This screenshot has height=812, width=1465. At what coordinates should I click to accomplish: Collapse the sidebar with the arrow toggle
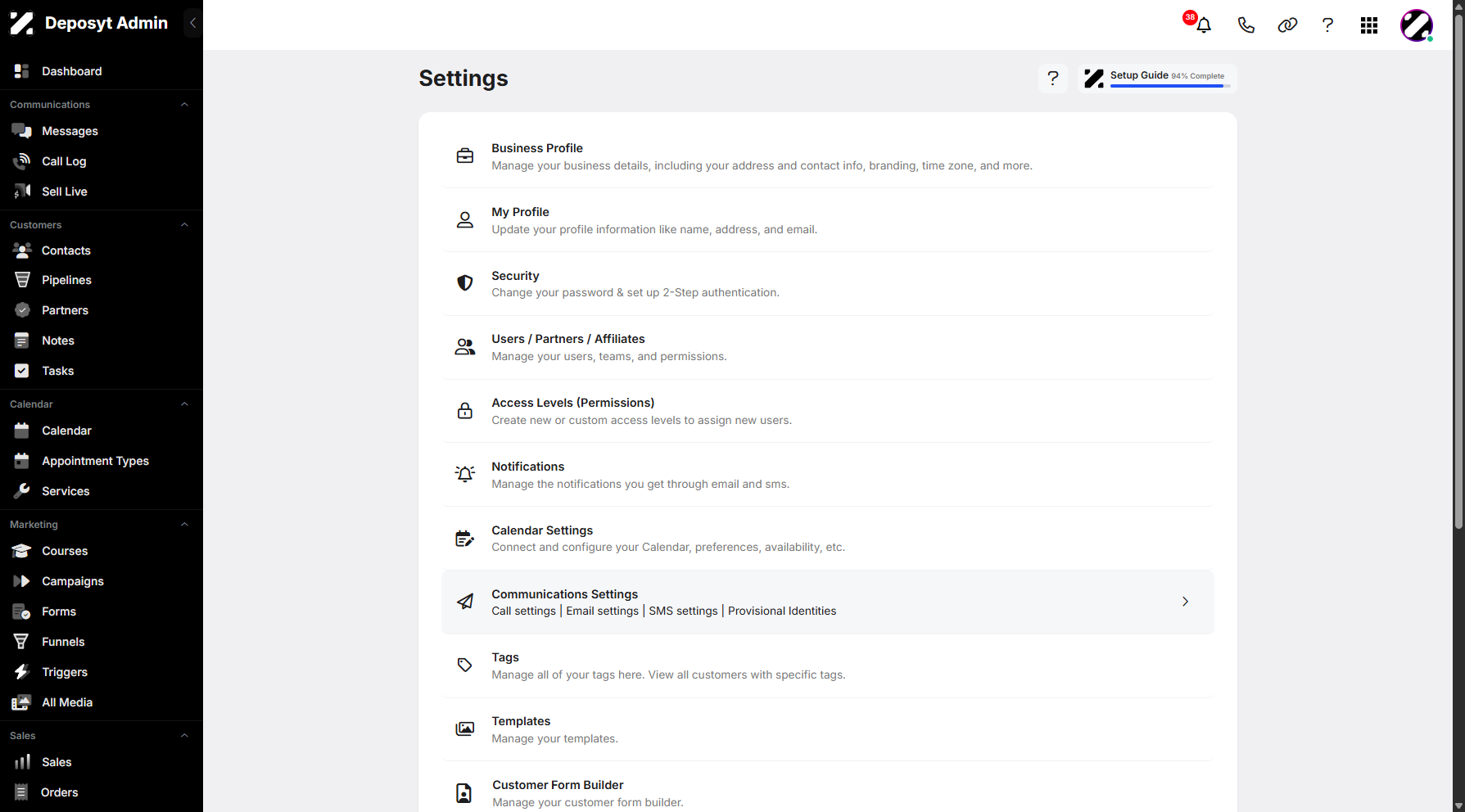[192, 23]
